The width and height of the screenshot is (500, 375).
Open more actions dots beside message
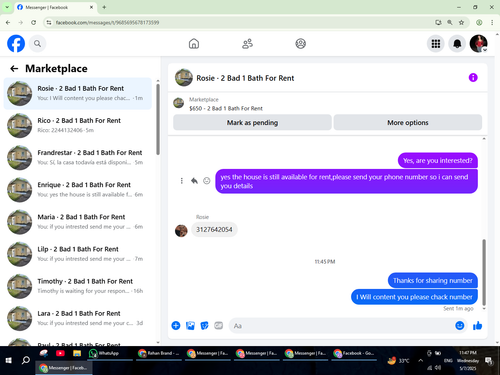[182, 181]
